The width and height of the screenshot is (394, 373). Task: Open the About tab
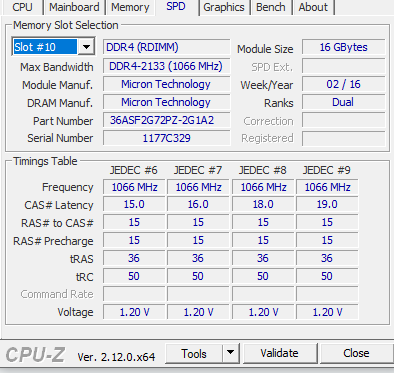[x=313, y=7]
